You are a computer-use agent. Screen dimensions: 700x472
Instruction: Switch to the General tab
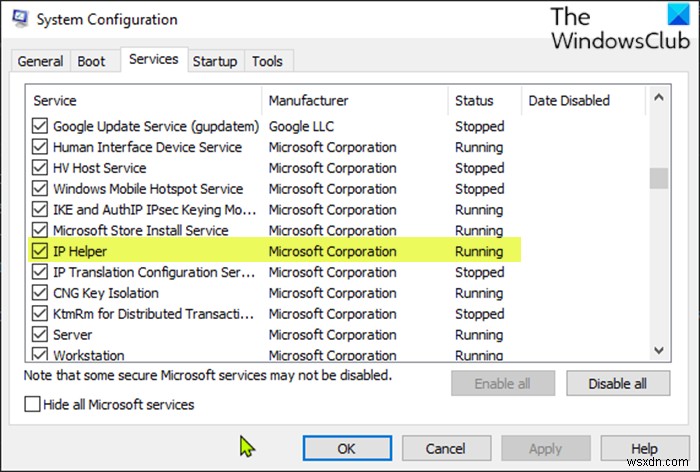pos(40,61)
